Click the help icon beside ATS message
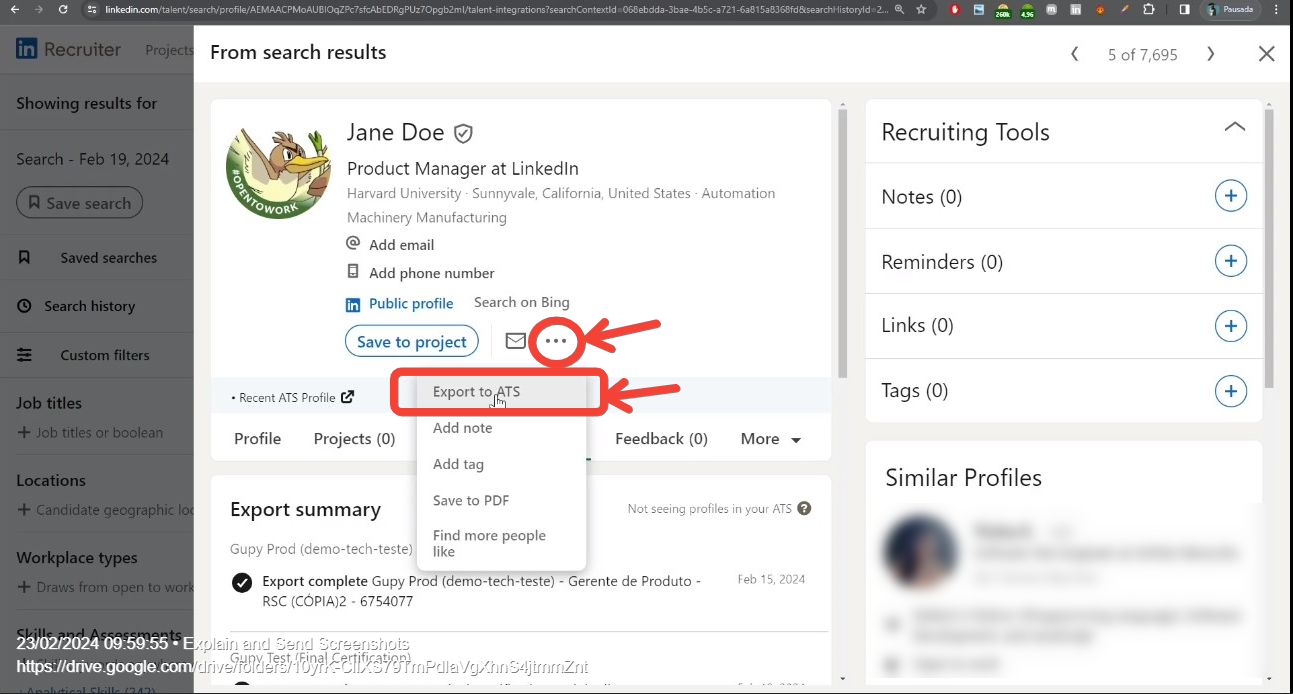 click(804, 508)
